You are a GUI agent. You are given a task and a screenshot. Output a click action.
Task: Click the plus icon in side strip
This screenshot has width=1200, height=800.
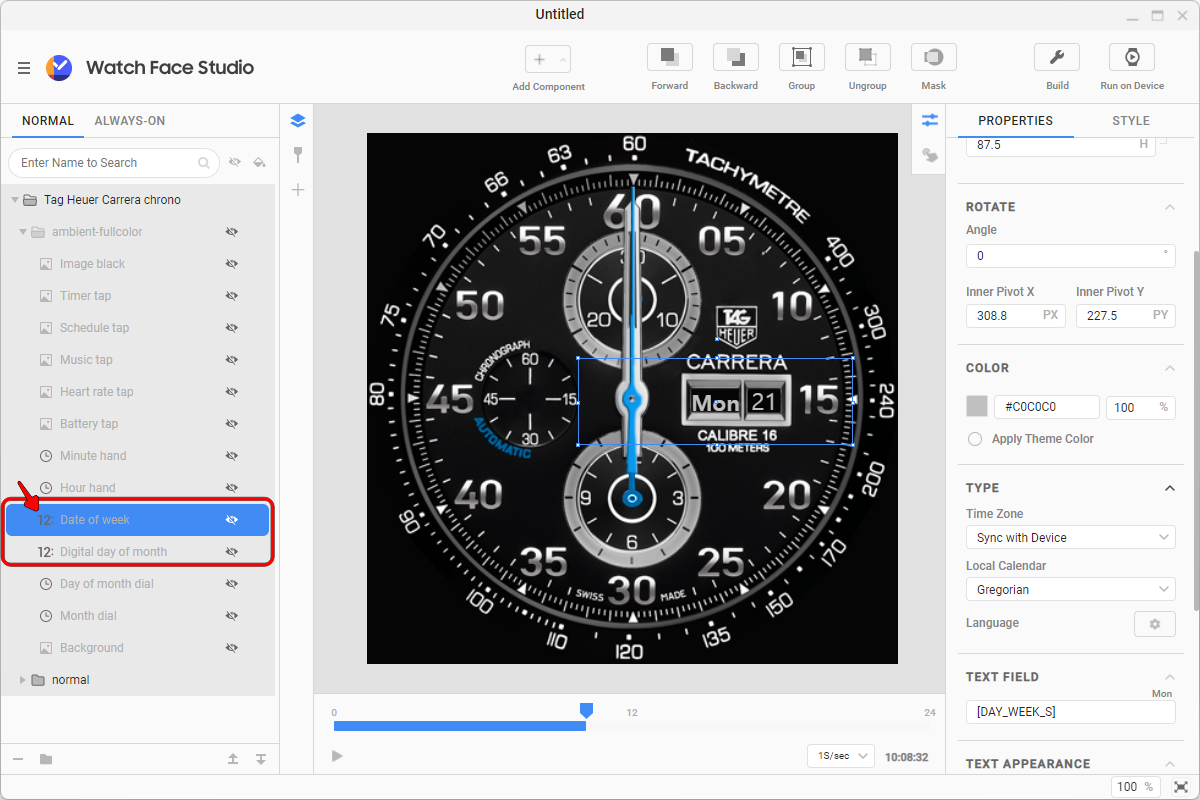(297, 190)
